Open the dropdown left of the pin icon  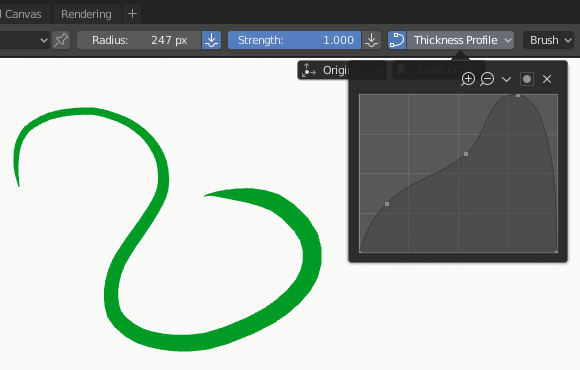24,40
